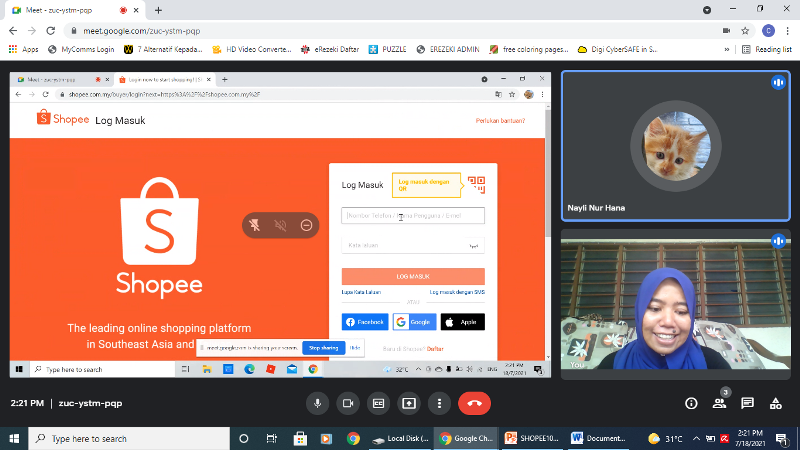Open a new Chrome tab
The height and width of the screenshot is (450, 800).
[158, 10]
